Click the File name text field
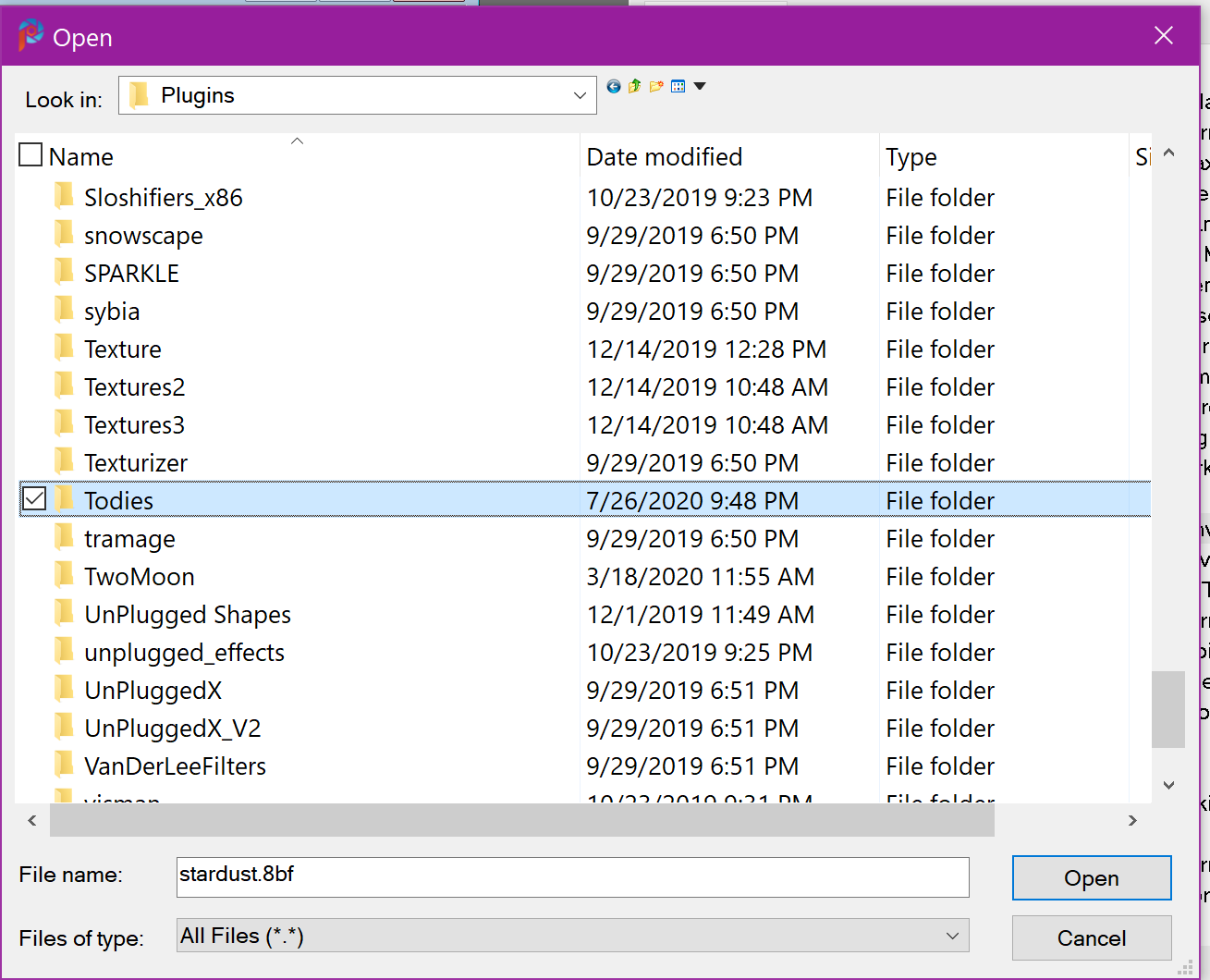 point(571,876)
